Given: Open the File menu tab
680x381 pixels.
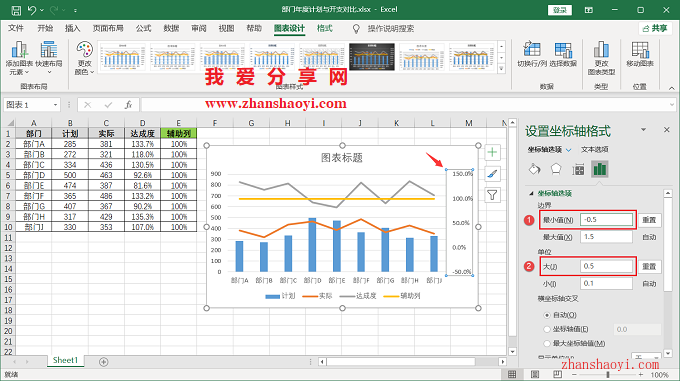Looking at the screenshot, I should tap(16, 29).
